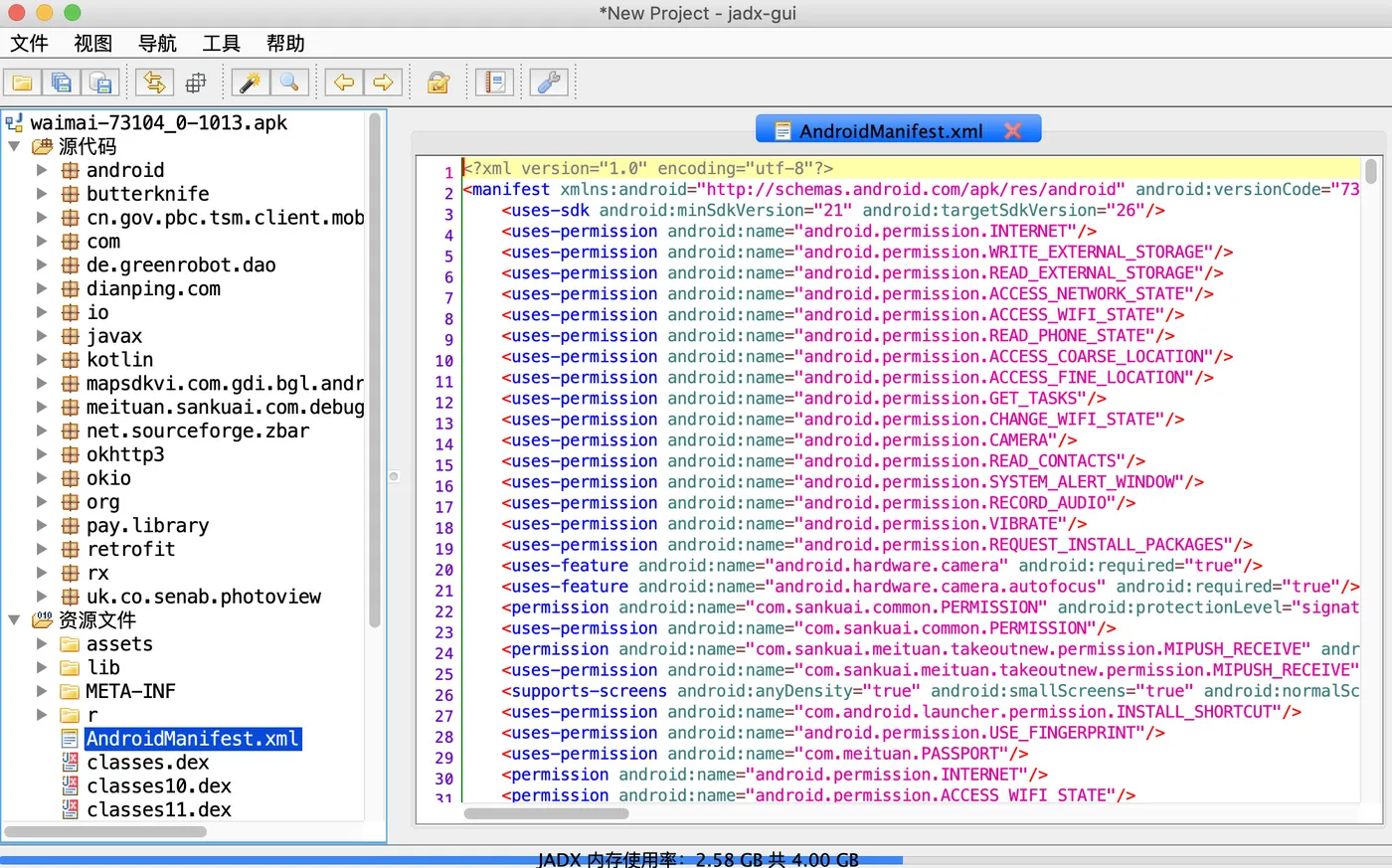Open the 帮助 menu
Viewport: 1392px width, 868px height.
[285, 43]
